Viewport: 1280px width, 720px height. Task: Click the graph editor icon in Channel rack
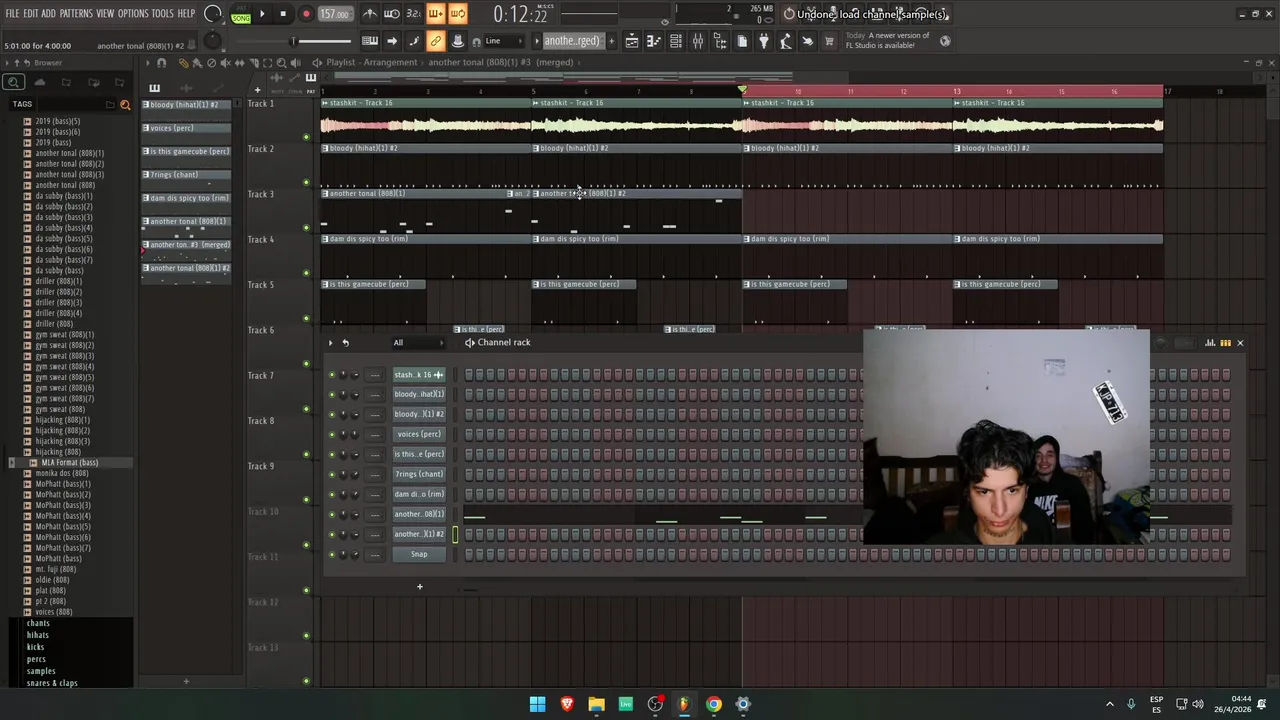(1210, 343)
